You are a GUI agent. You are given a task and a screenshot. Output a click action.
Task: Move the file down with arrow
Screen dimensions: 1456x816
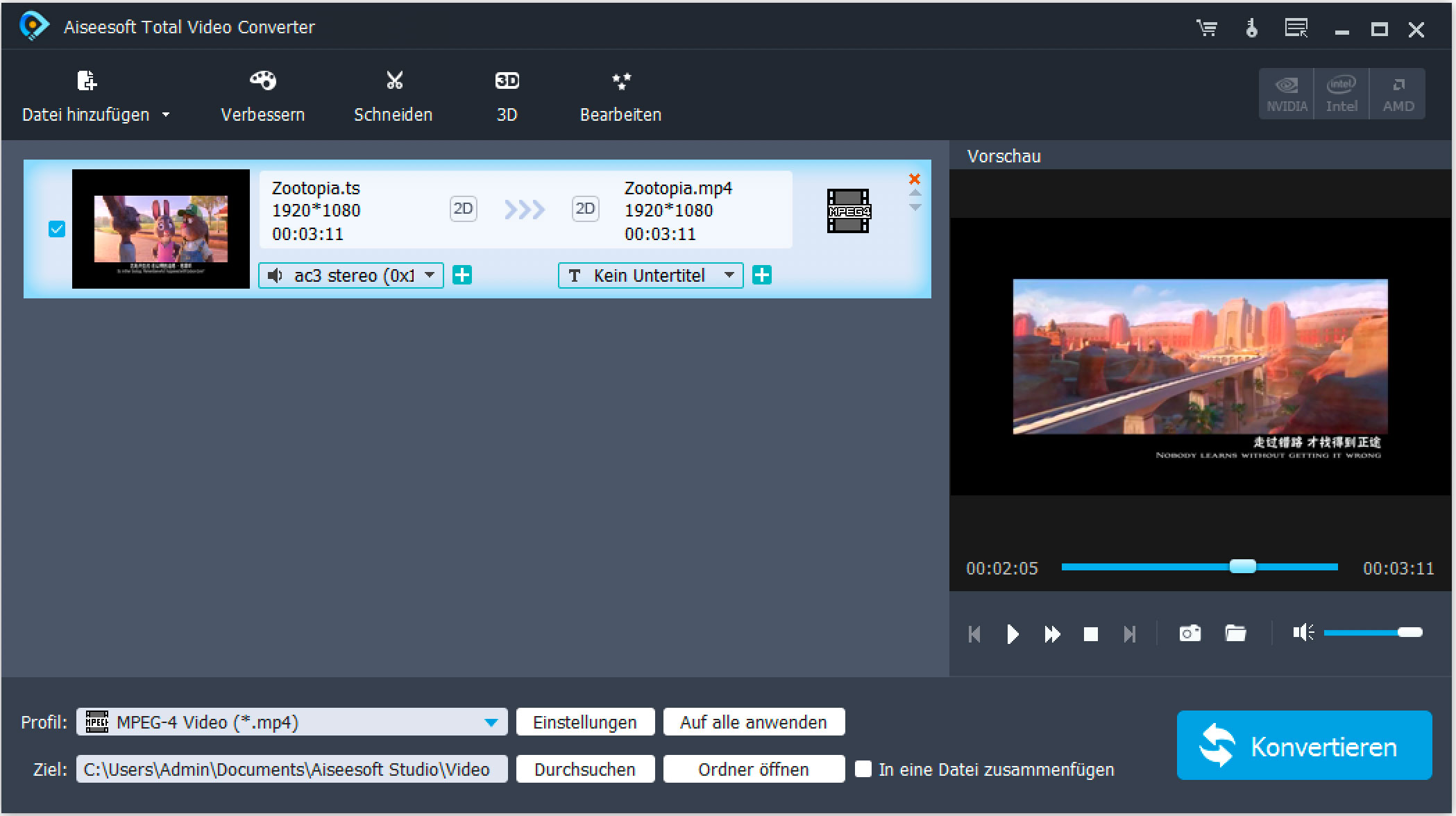[915, 207]
